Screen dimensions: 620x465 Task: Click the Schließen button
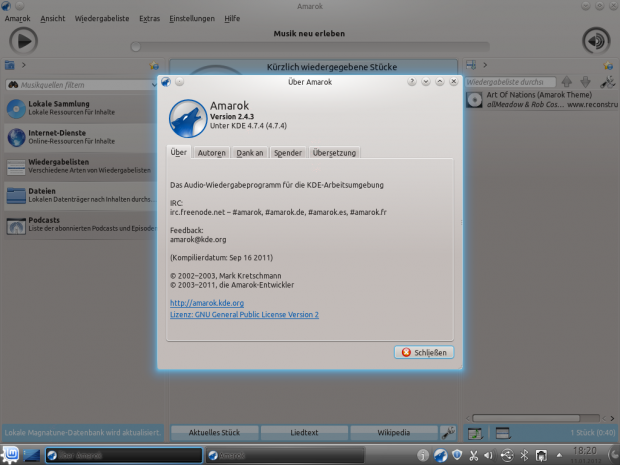424,352
